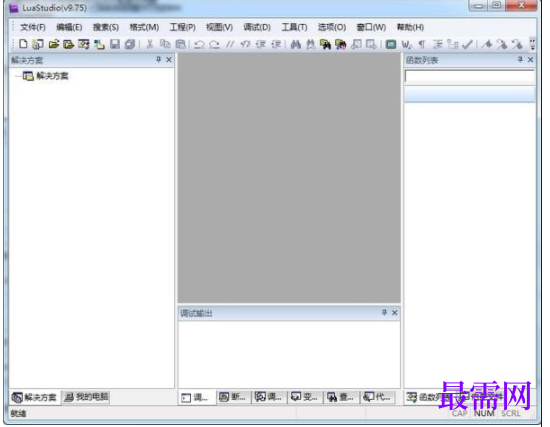Image resolution: width=550 pixels, height=427 pixels.
Task: Pin the 解决方案 panel
Action: 159,59
